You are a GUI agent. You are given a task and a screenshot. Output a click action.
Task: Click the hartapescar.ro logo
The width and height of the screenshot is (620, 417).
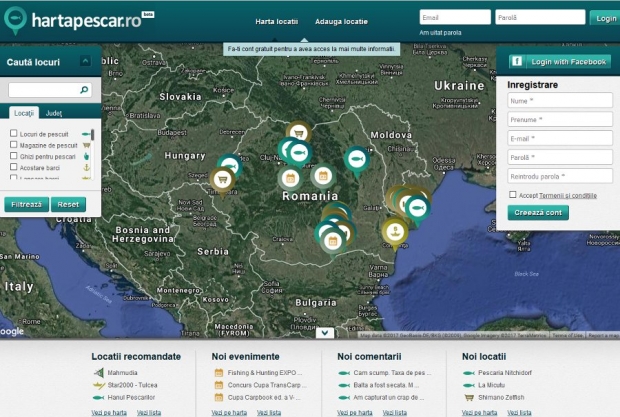[x=79, y=20]
